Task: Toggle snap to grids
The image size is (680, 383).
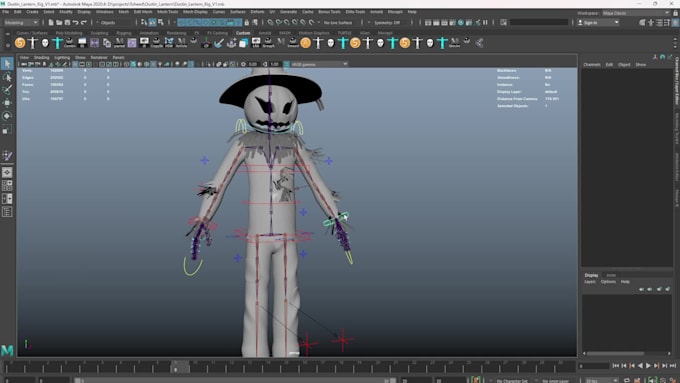Action: point(270,22)
